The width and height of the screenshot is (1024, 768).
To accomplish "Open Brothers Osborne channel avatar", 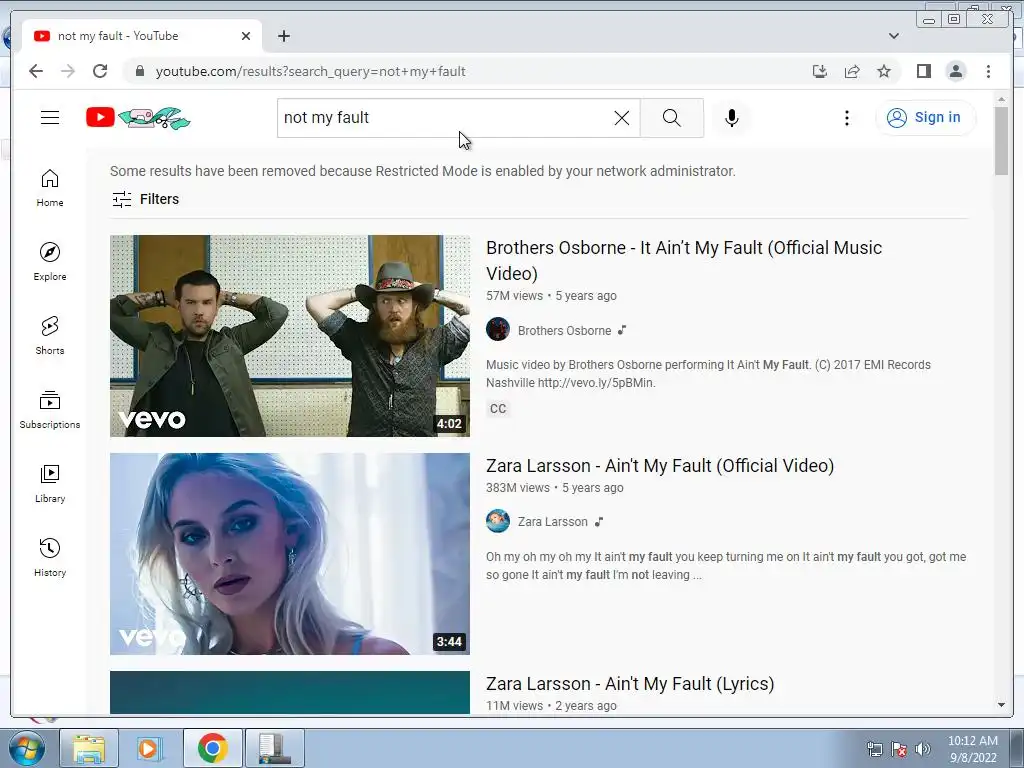I will coord(498,329).
